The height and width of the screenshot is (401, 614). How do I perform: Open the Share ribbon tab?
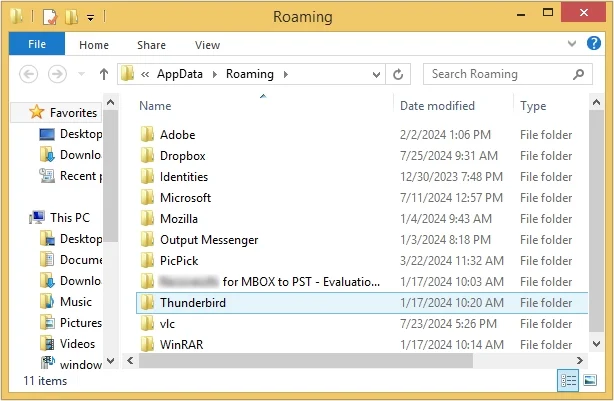[151, 45]
